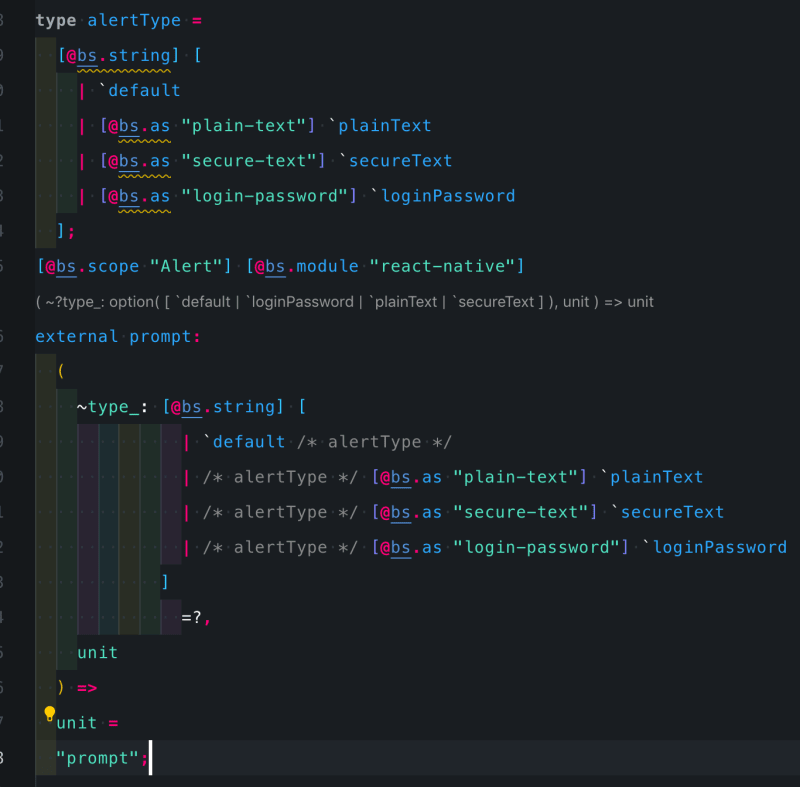800x787 pixels.
Task: Click "login-password" string in the prompt signature
Action: 536,547
